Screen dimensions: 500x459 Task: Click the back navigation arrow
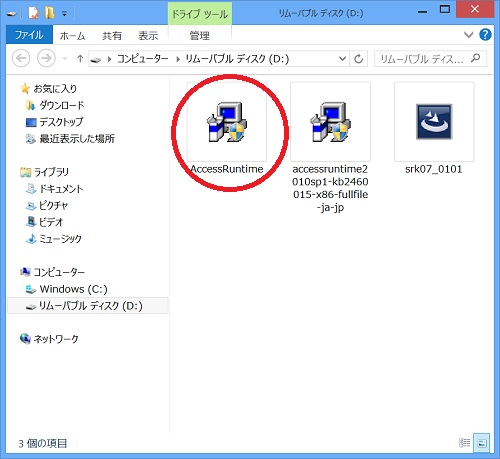[x=21, y=58]
